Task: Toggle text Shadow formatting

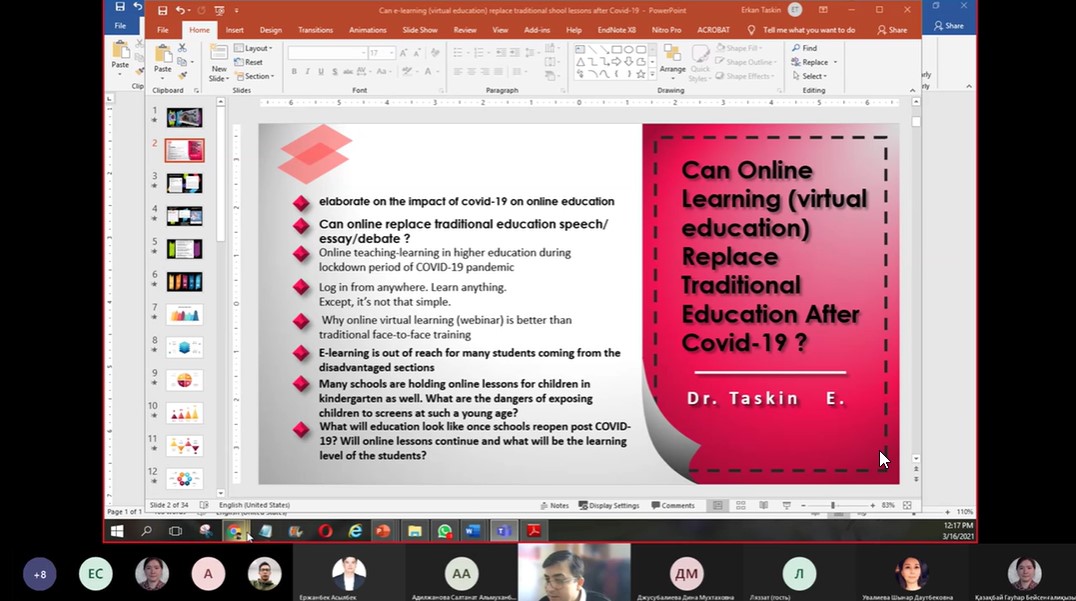Action: coord(334,71)
